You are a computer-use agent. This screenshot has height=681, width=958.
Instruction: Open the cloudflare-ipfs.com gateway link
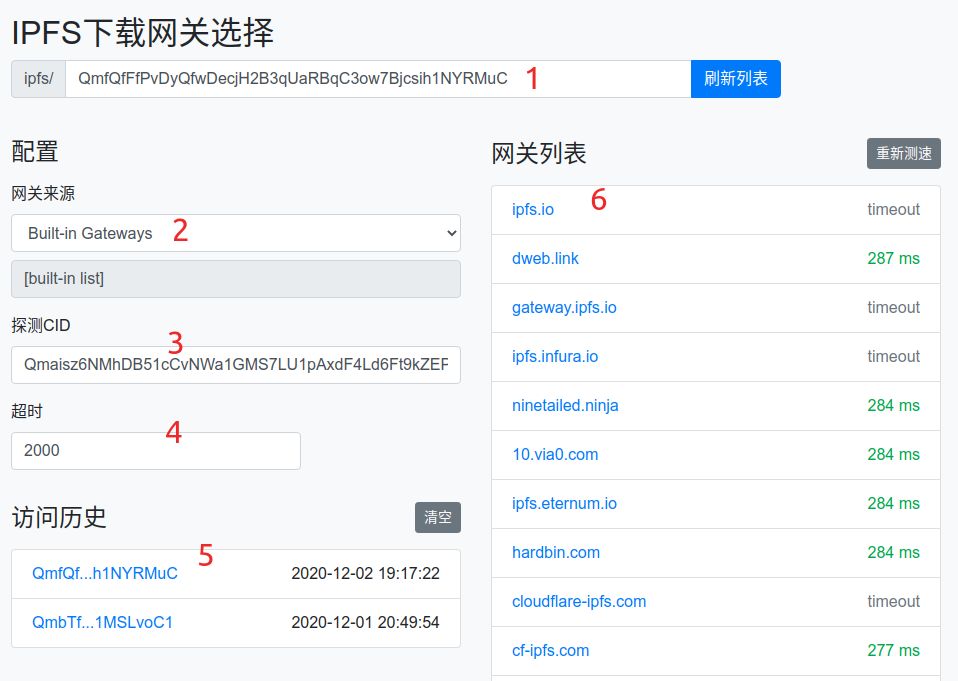click(x=579, y=602)
